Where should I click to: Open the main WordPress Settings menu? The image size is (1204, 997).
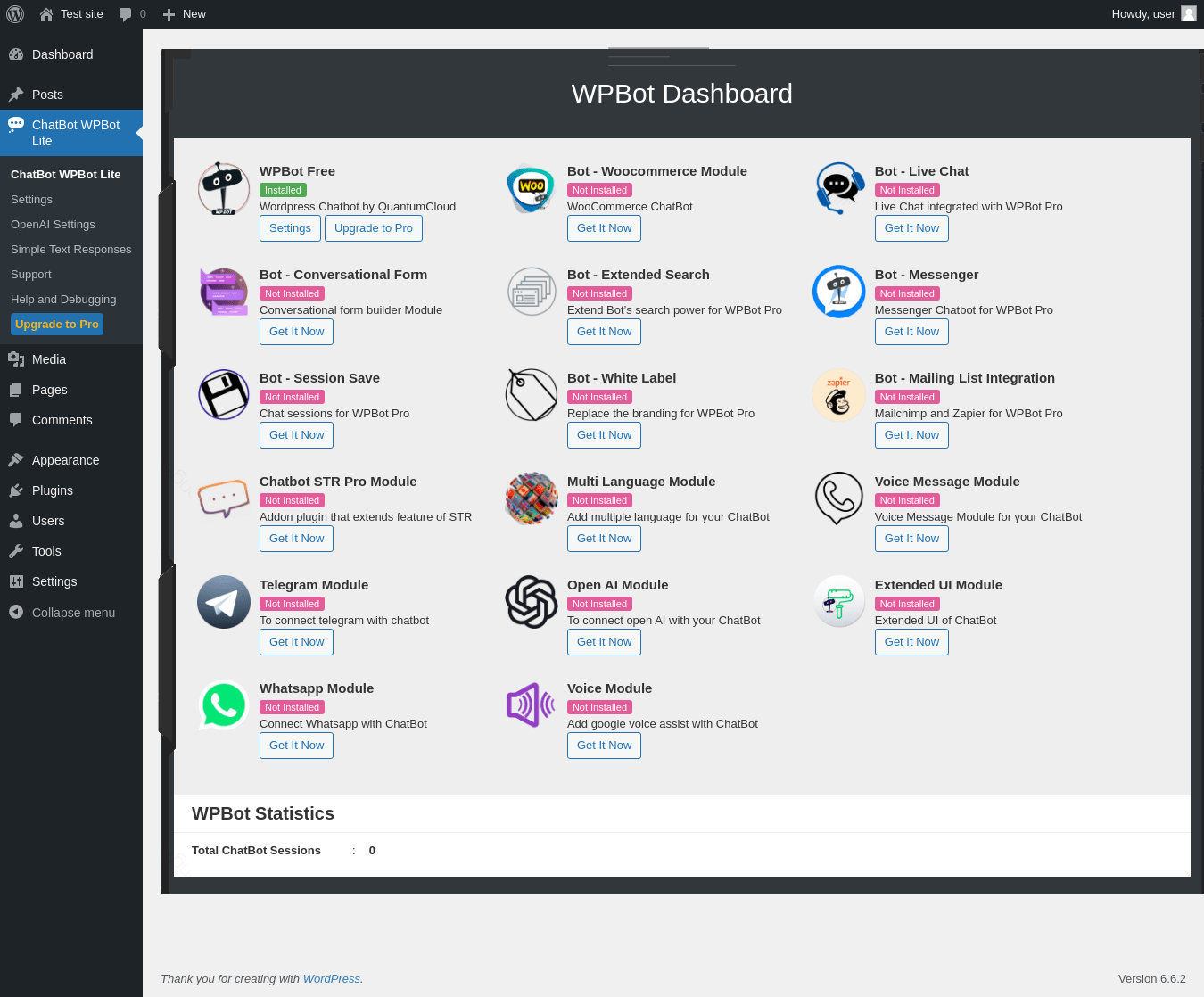(71, 581)
